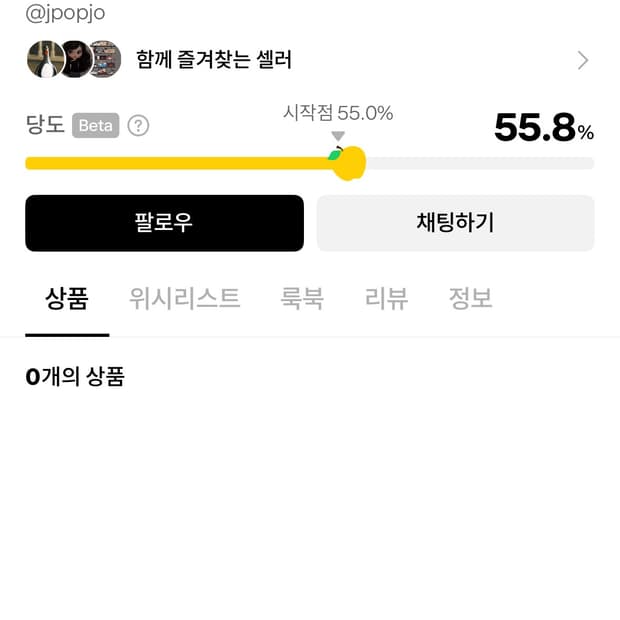Expand the 함께 즐겨찾는 셀러 chevron arrow
The image size is (620, 620).
click(583, 60)
